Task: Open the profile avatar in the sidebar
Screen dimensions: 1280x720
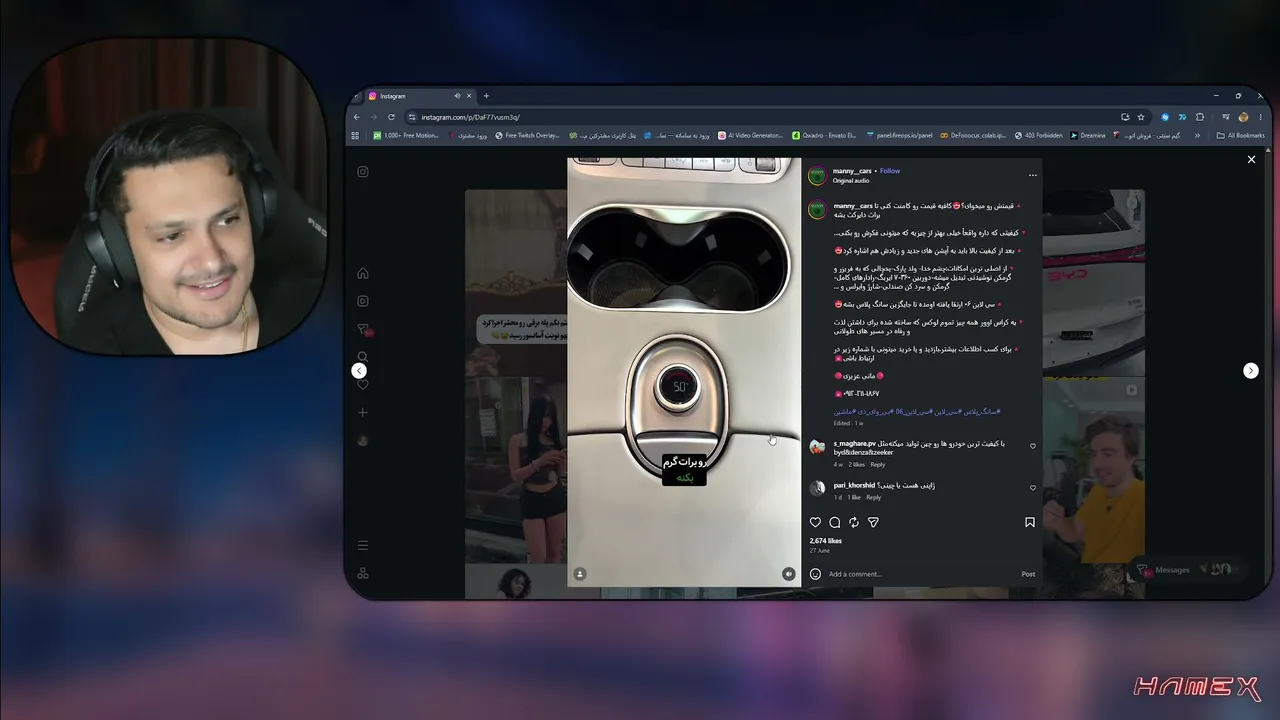Action: pyautogui.click(x=363, y=440)
